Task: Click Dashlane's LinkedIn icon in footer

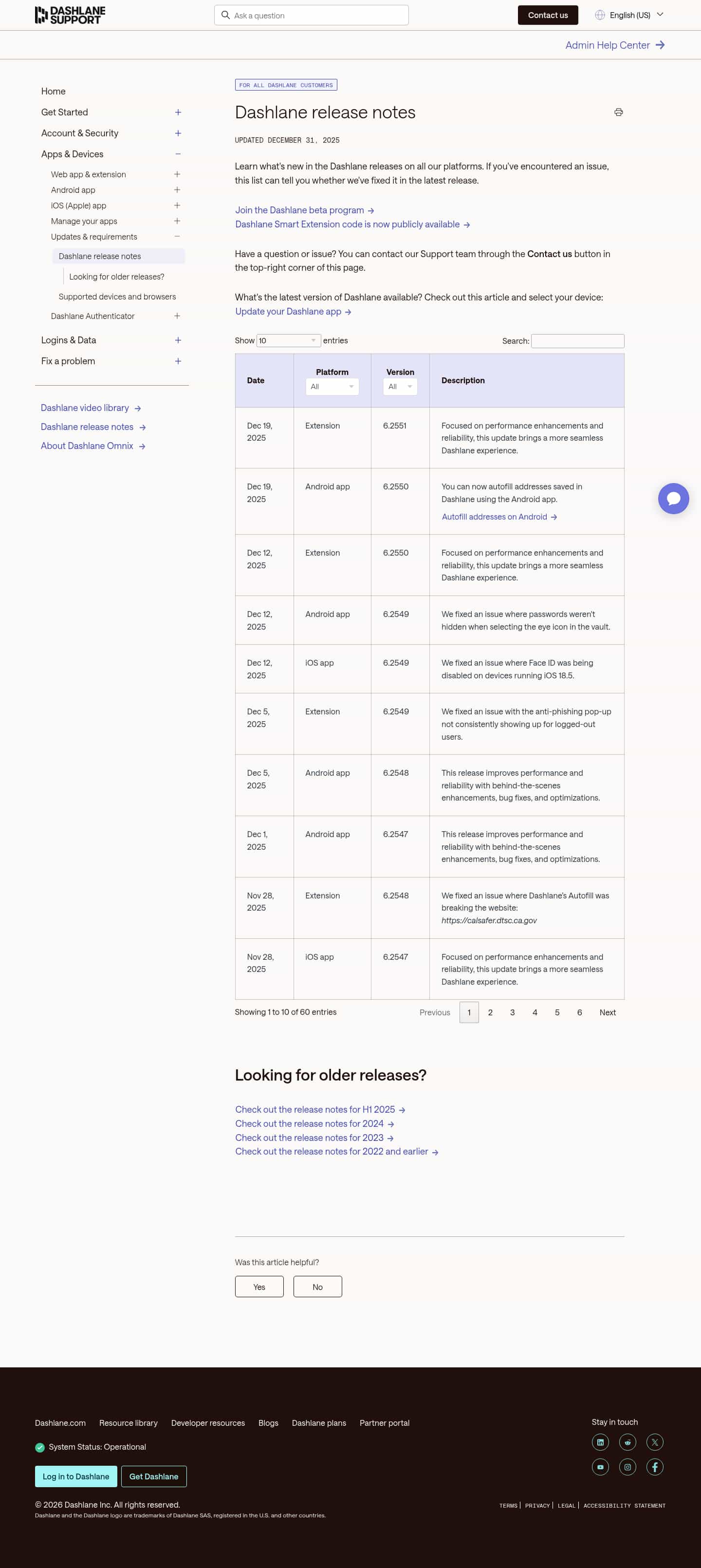Action: tap(600, 1442)
